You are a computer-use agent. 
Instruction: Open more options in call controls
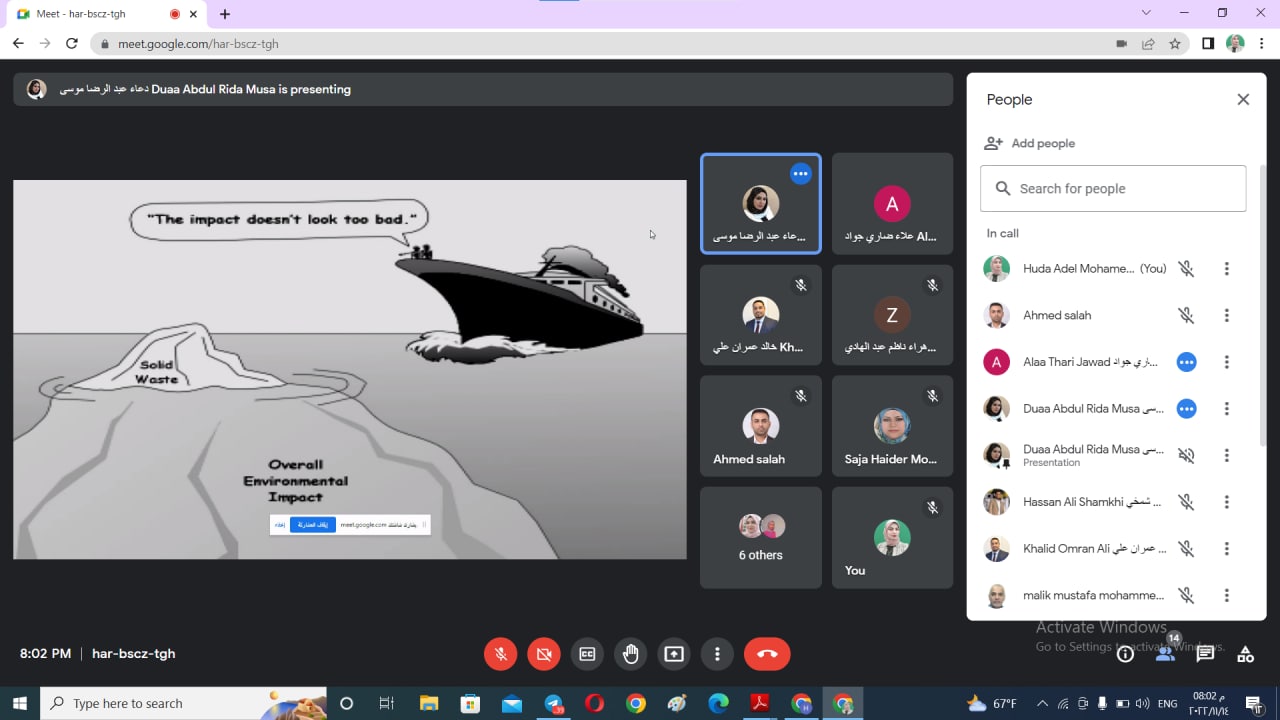(717, 654)
